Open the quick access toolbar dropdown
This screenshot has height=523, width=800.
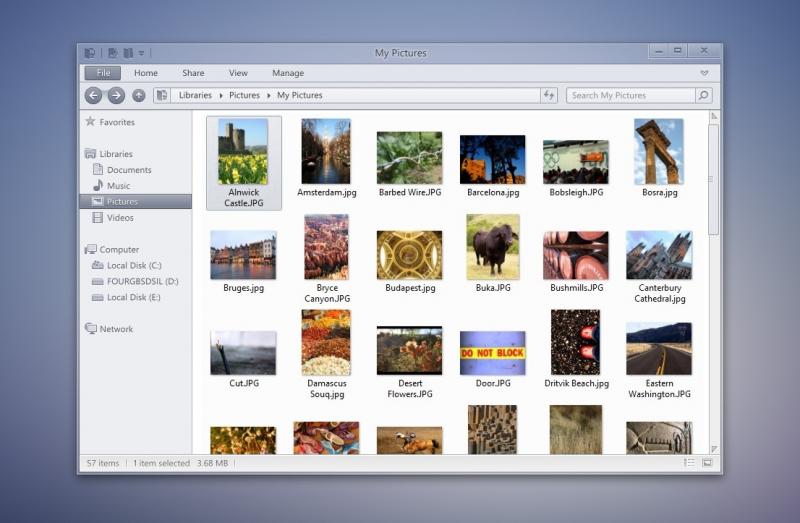[x=141, y=53]
